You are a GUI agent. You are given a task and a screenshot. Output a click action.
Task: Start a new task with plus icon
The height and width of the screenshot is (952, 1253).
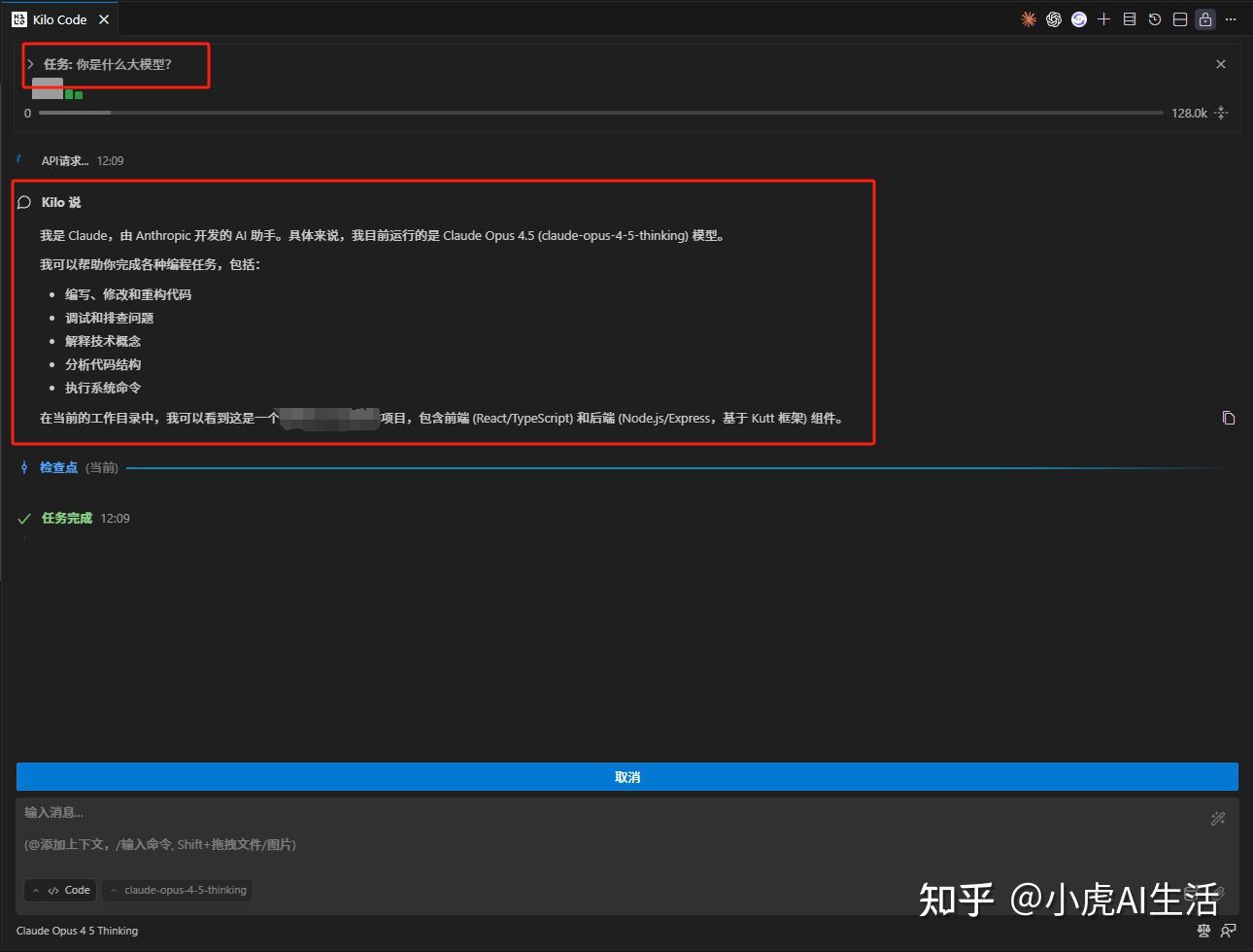(1103, 19)
